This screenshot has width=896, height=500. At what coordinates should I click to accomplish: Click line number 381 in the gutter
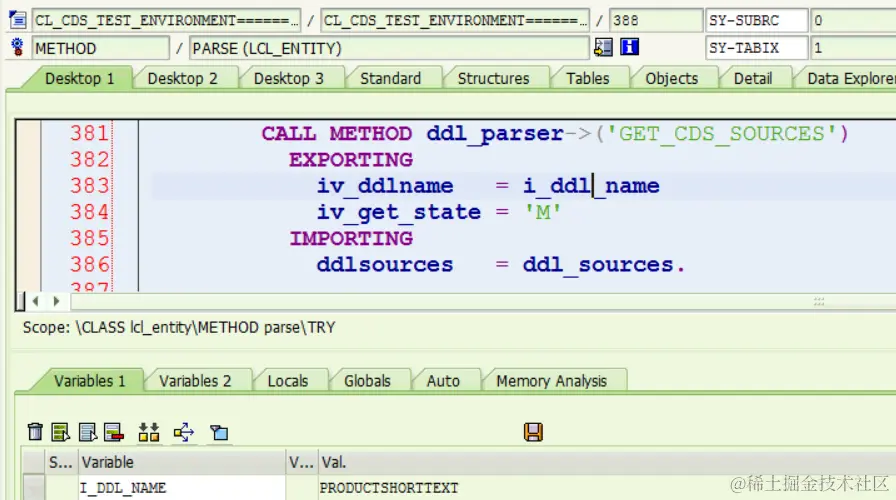89,133
